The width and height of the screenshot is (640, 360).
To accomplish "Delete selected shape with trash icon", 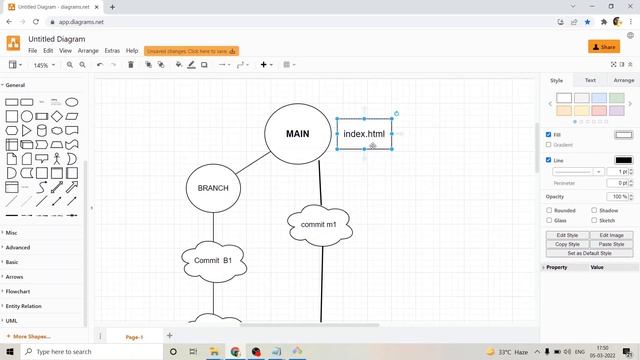I will coord(131,64).
